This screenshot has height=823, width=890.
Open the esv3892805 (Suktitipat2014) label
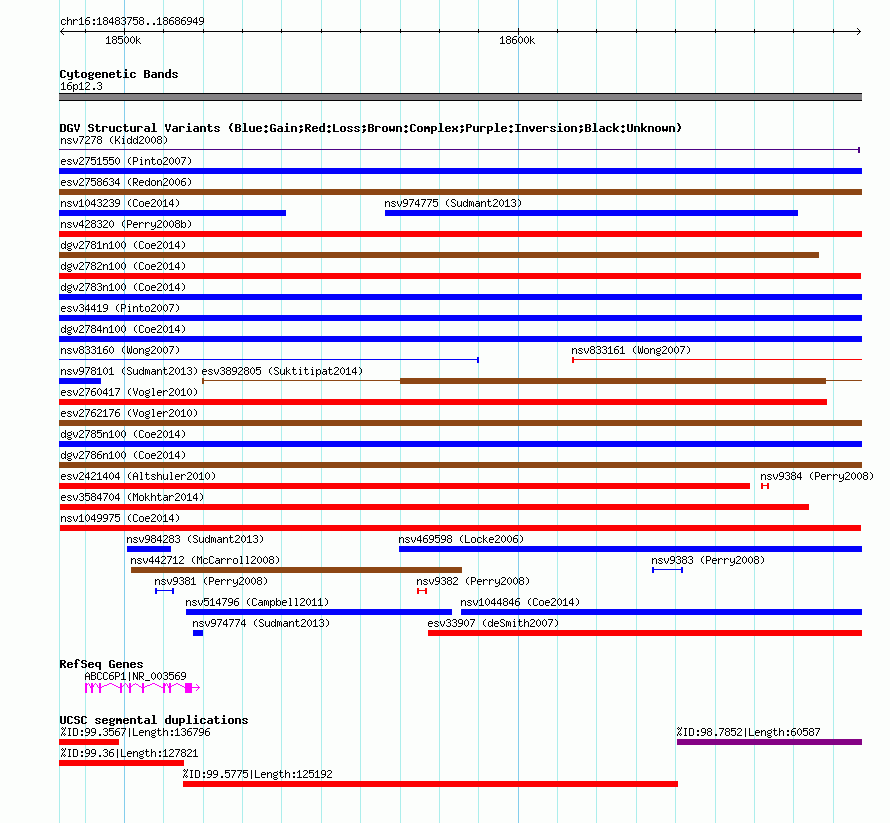point(282,371)
